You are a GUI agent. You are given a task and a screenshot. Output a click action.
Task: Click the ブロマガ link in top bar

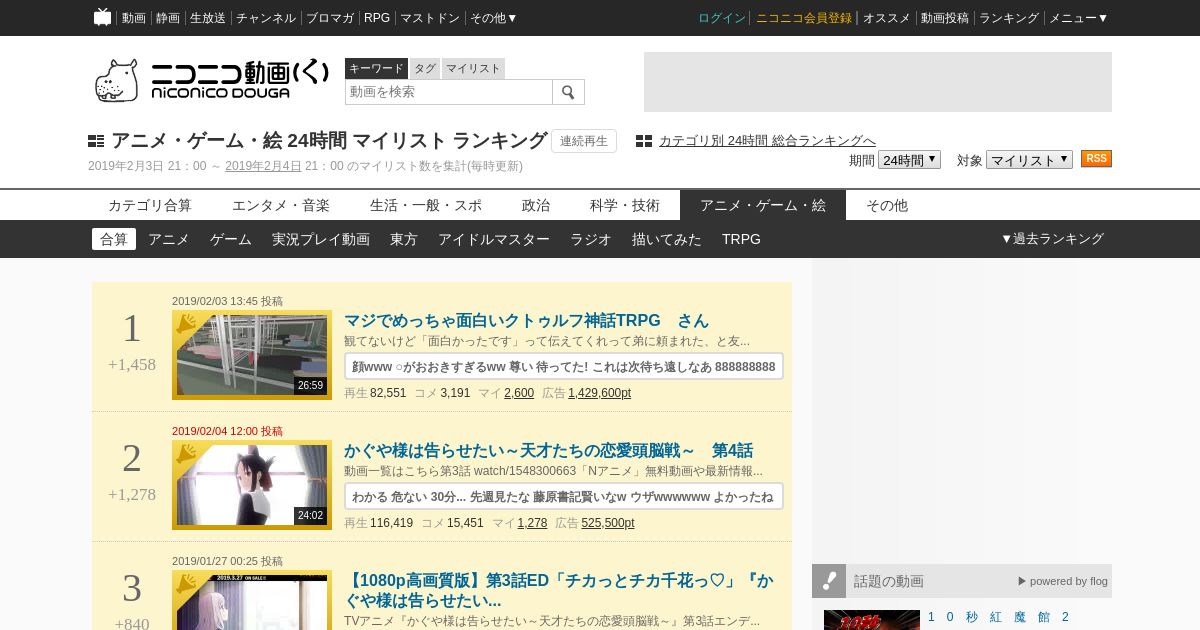330,18
